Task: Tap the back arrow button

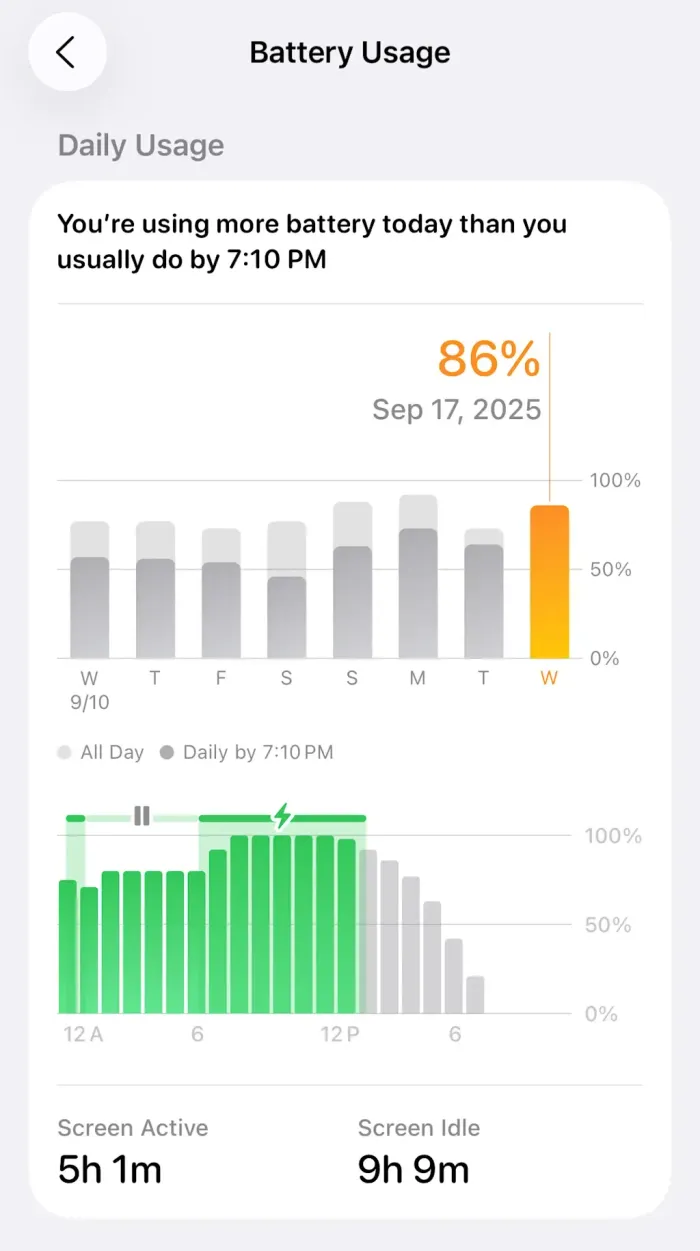Action: (67, 53)
